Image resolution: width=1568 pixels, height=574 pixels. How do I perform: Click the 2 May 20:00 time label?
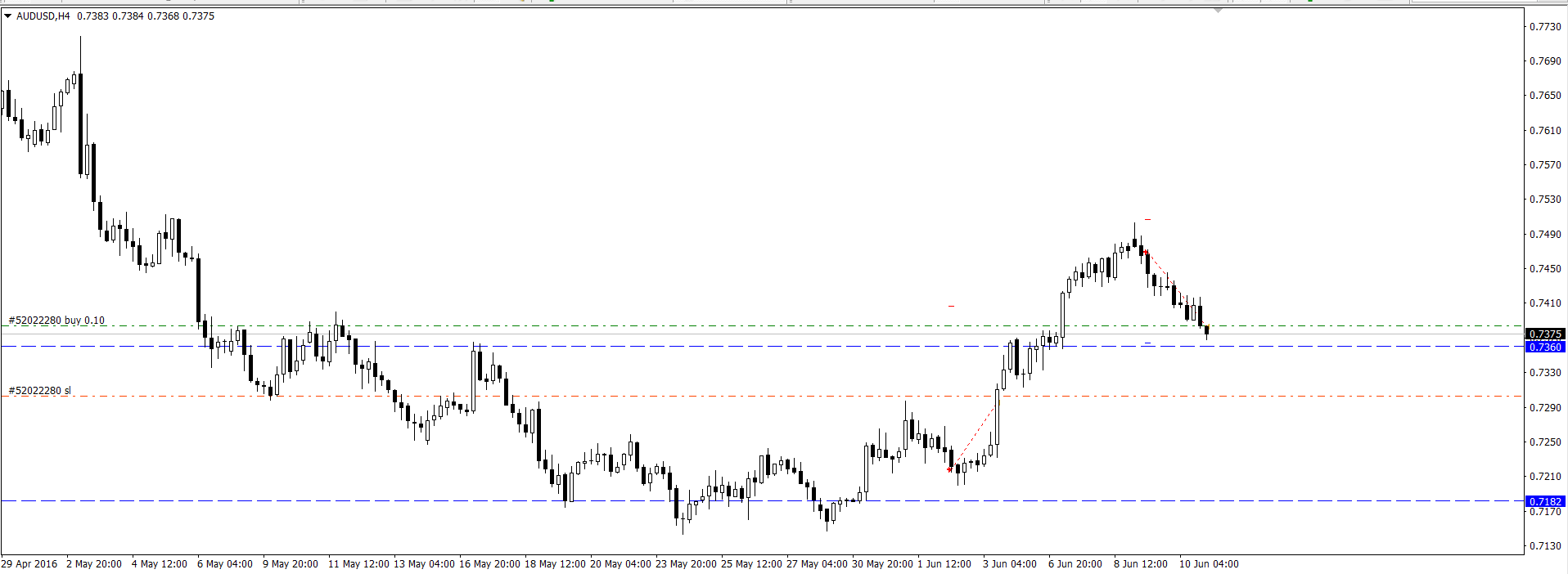click(94, 563)
